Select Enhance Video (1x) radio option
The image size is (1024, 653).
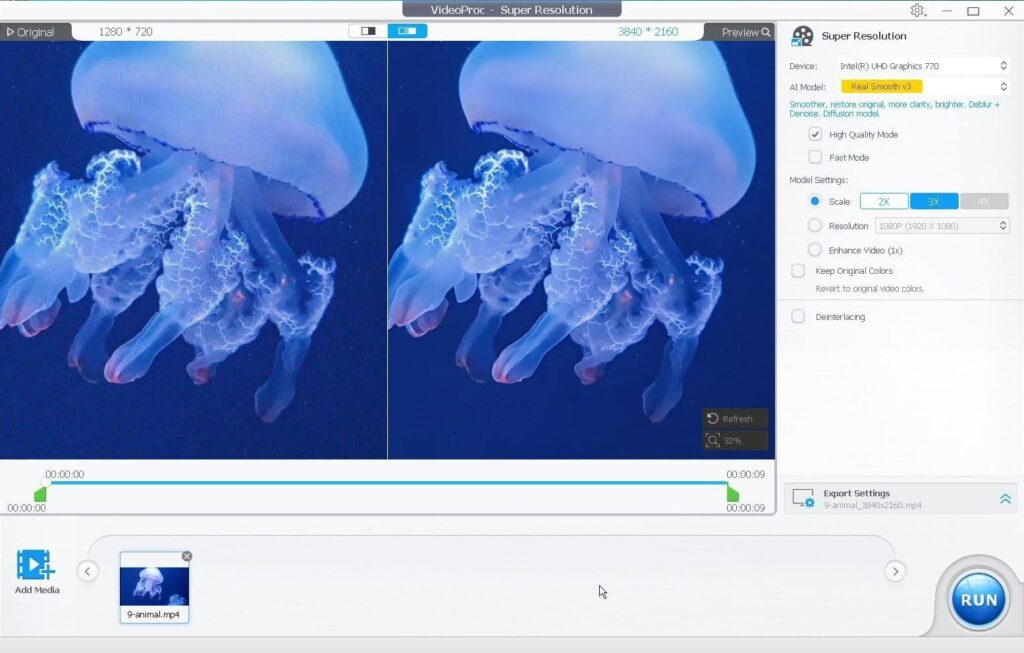pyautogui.click(x=814, y=249)
